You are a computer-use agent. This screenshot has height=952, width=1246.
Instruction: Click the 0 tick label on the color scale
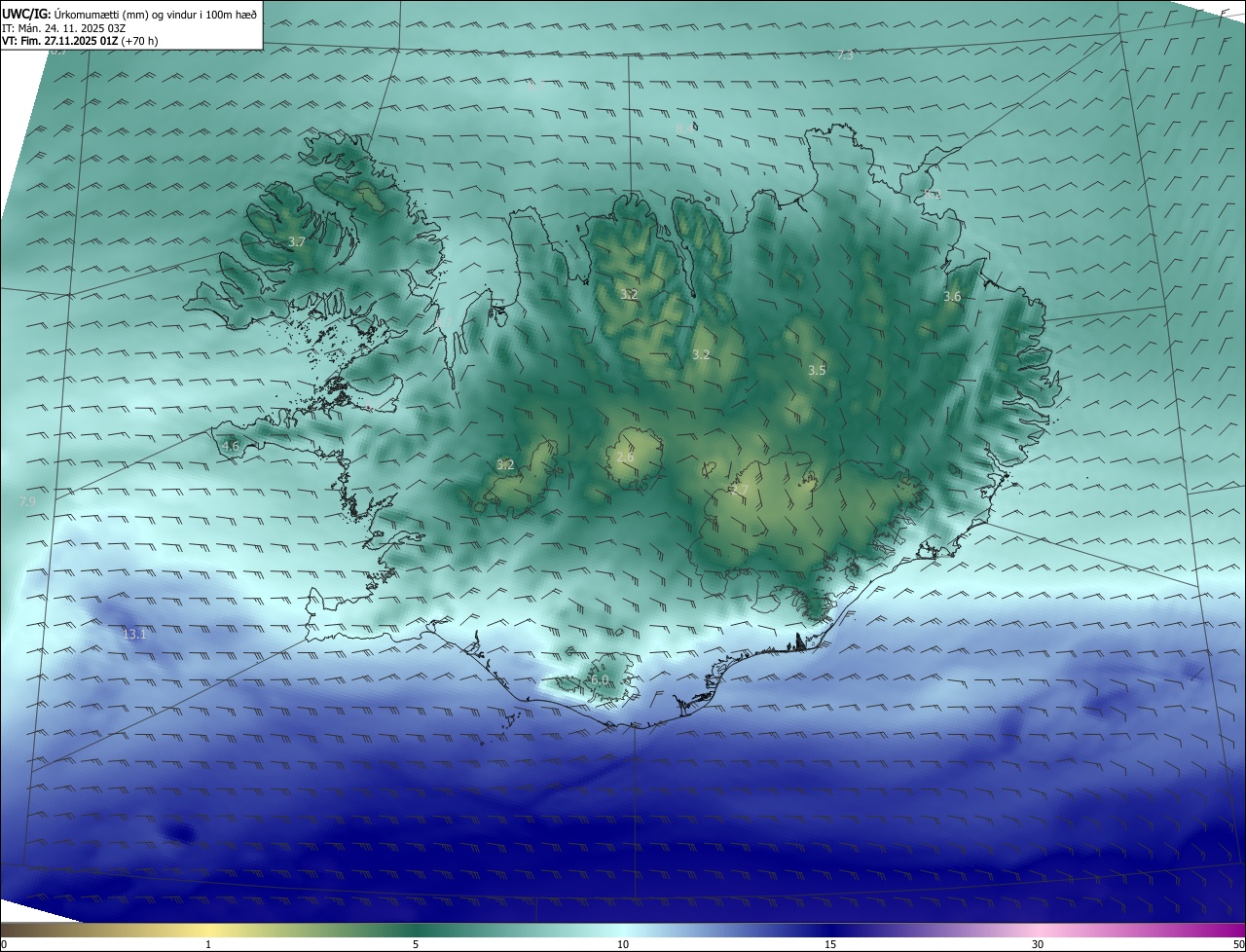(x=4, y=944)
